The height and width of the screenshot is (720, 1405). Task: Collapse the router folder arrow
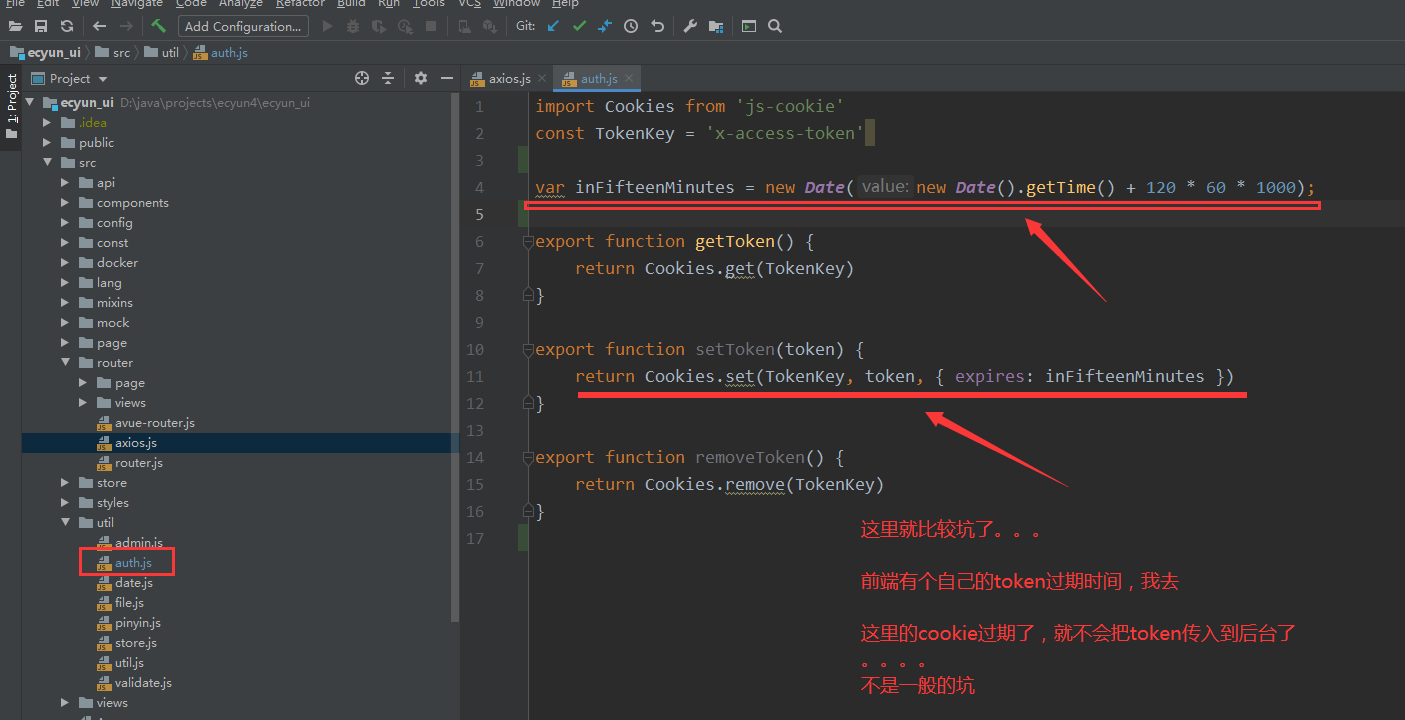point(65,362)
